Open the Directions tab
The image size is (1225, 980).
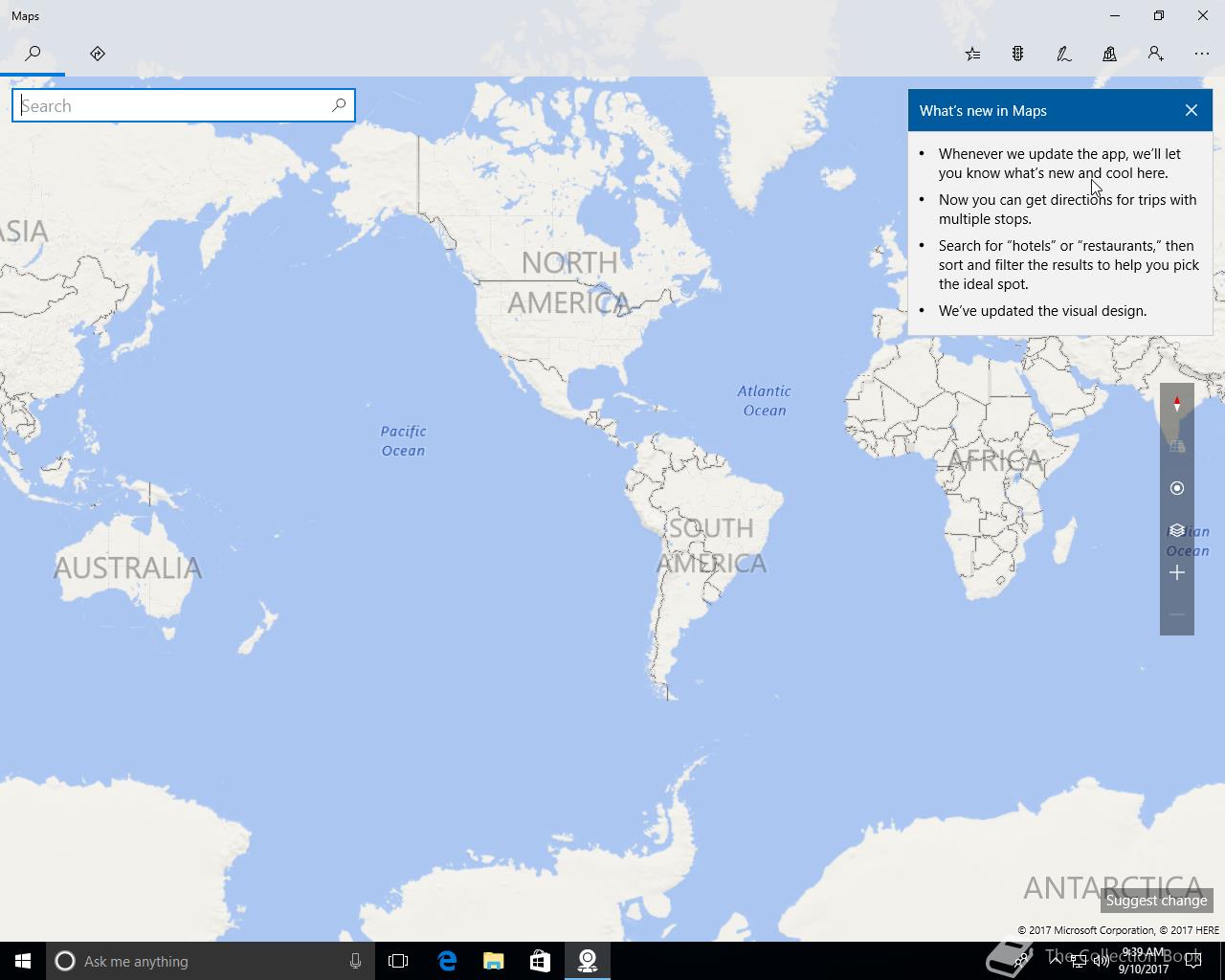tap(98, 54)
